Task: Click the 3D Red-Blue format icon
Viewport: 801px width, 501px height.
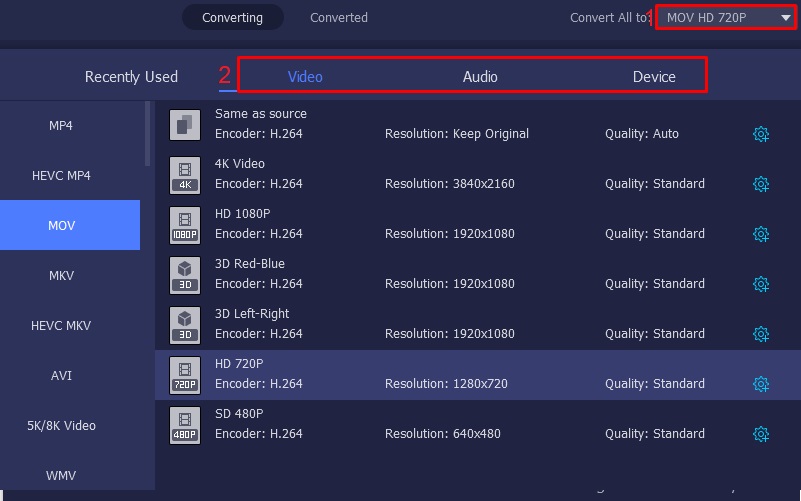Action: tap(185, 275)
